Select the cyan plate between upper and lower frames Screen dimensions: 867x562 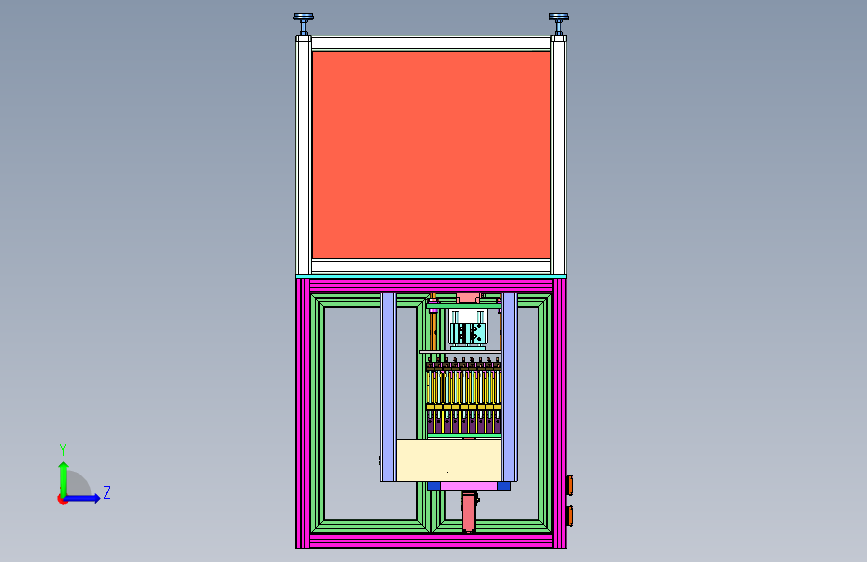(x=431, y=277)
